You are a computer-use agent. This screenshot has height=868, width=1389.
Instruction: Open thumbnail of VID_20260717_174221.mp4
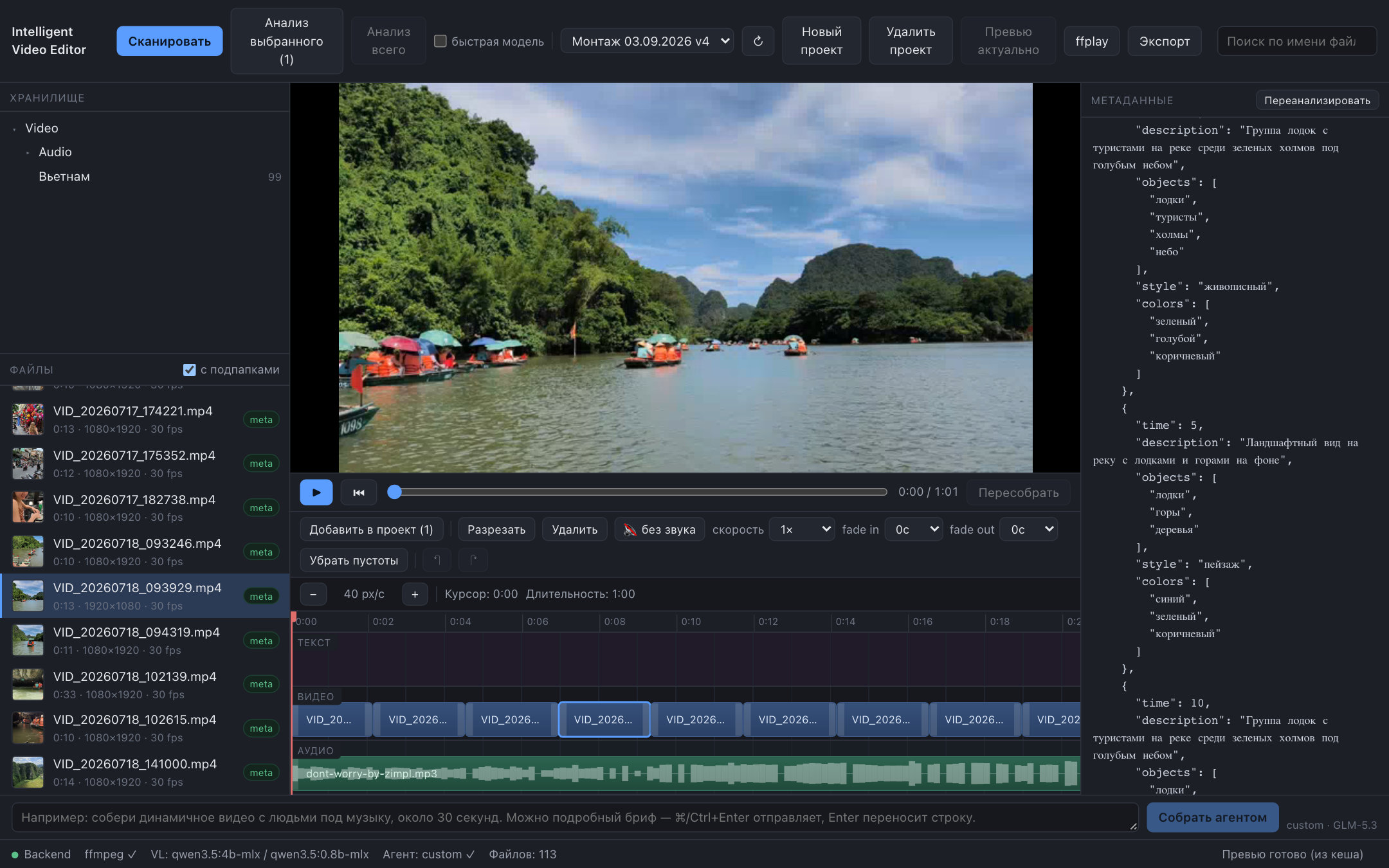pos(28,419)
